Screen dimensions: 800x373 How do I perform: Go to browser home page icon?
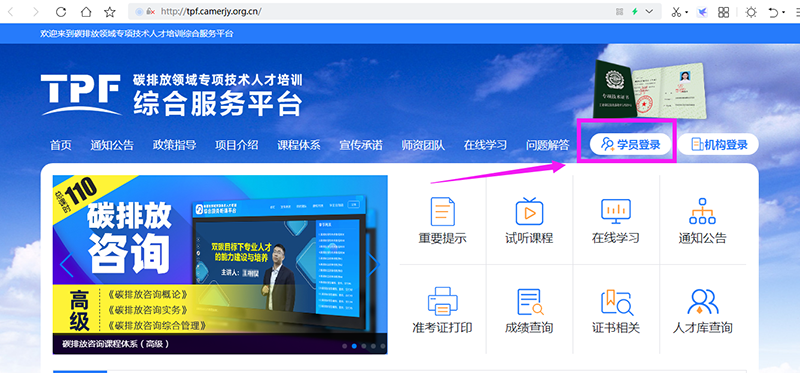[x=86, y=12]
